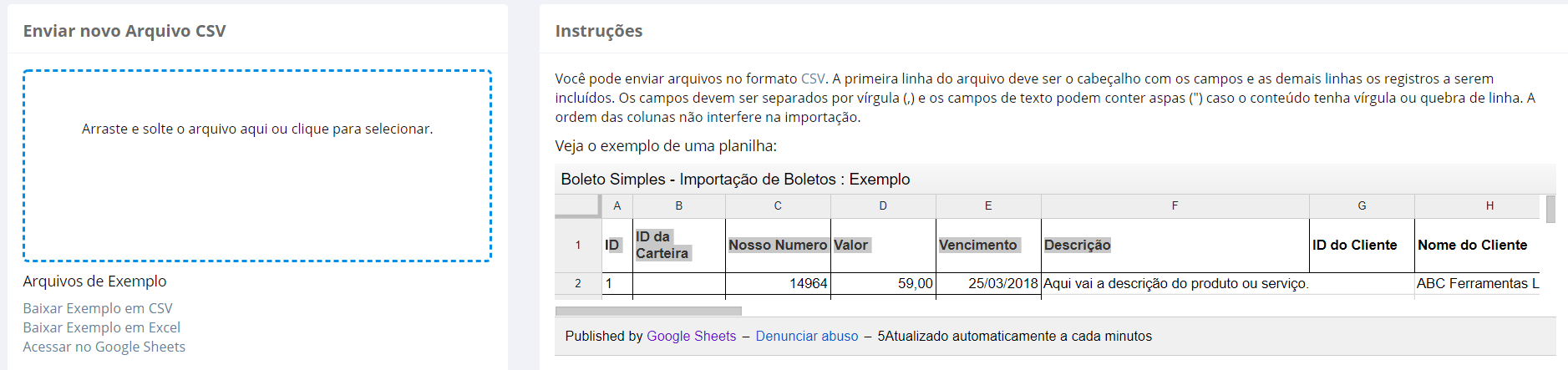Image resolution: width=1568 pixels, height=370 pixels.
Task: Click the CSV file drop zone to select a file
Action: pyautogui.click(x=257, y=165)
